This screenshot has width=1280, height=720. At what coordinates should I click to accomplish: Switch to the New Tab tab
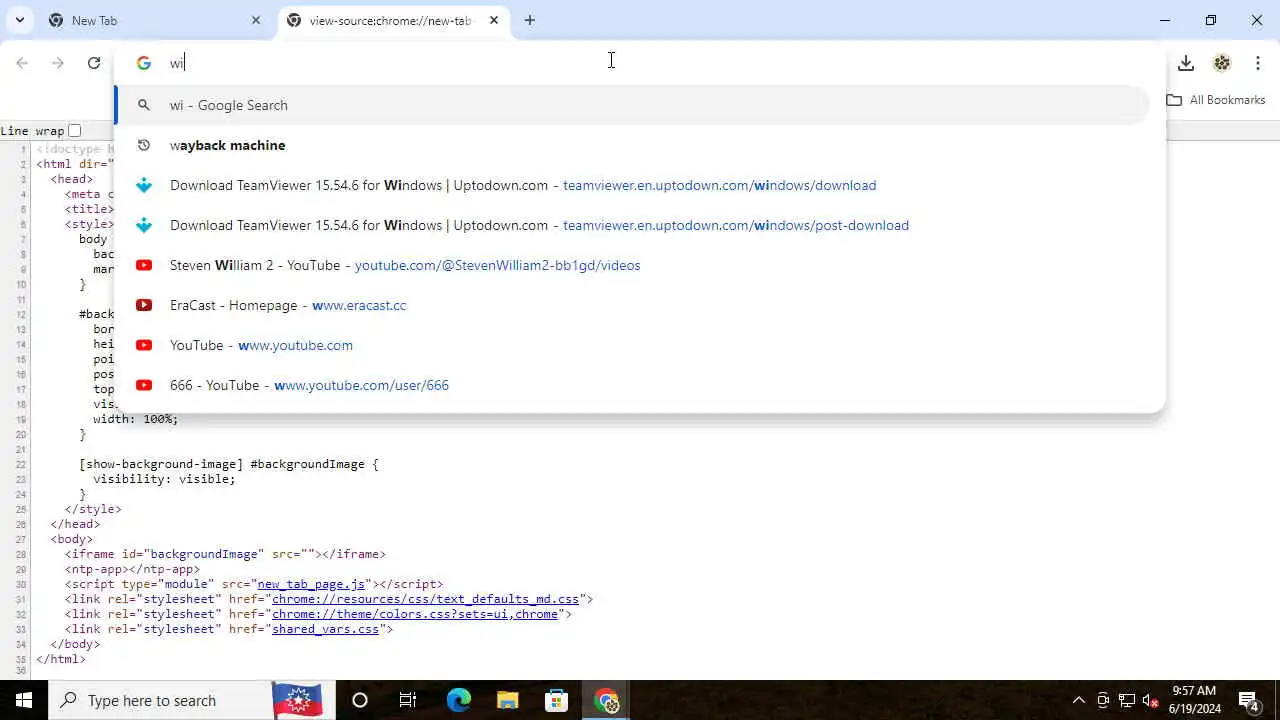tap(155, 20)
